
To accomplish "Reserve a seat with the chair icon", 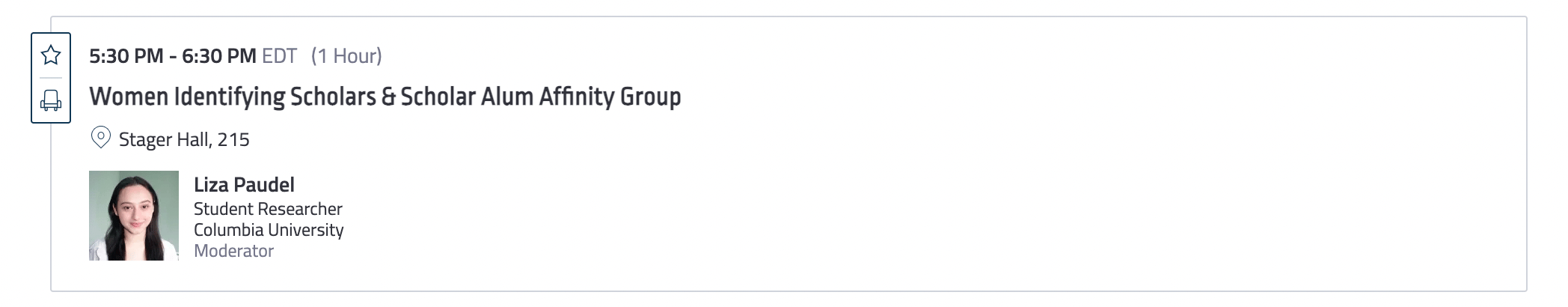I will click(x=51, y=100).
